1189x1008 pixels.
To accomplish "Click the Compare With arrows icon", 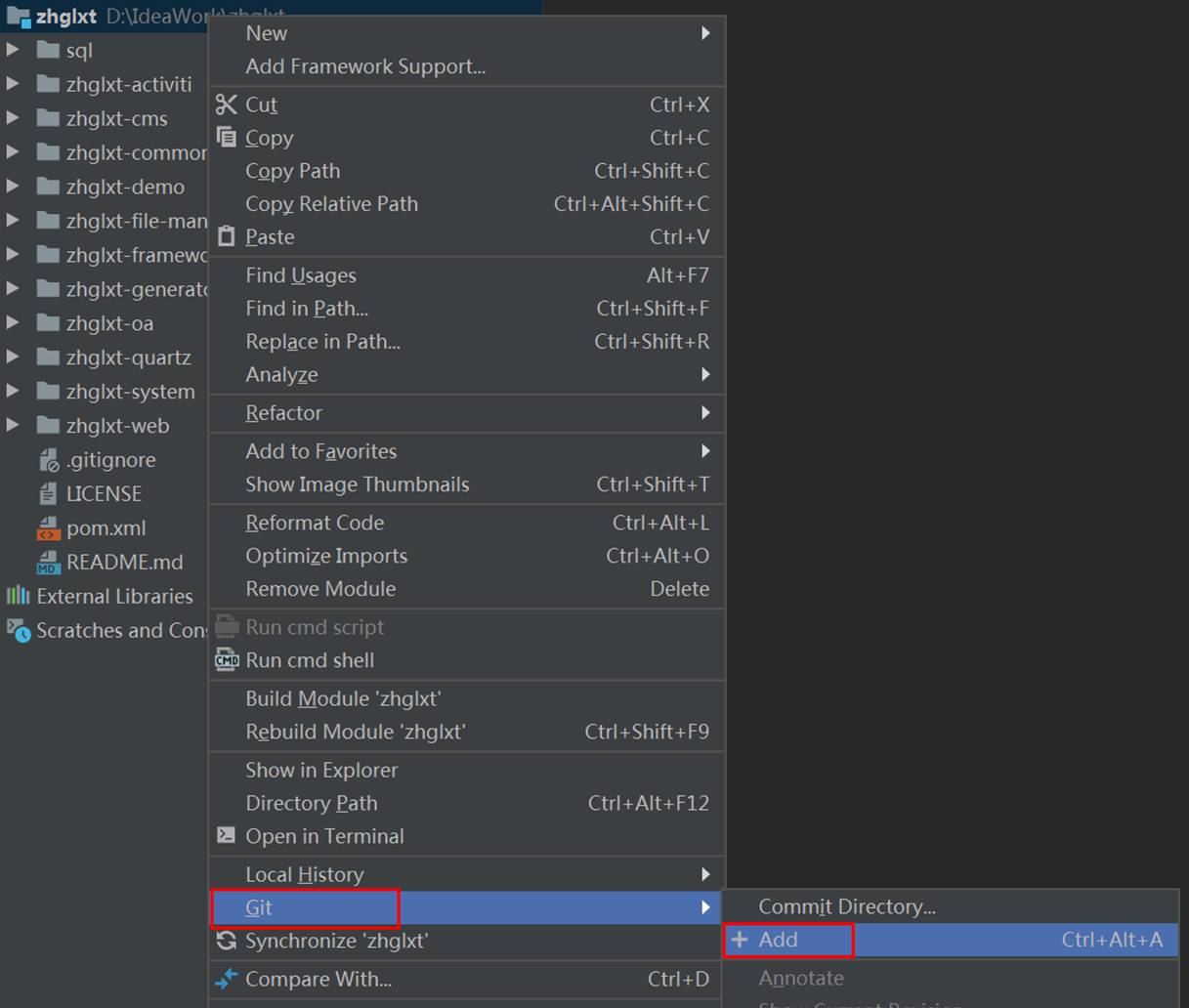I will [x=227, y=979].
